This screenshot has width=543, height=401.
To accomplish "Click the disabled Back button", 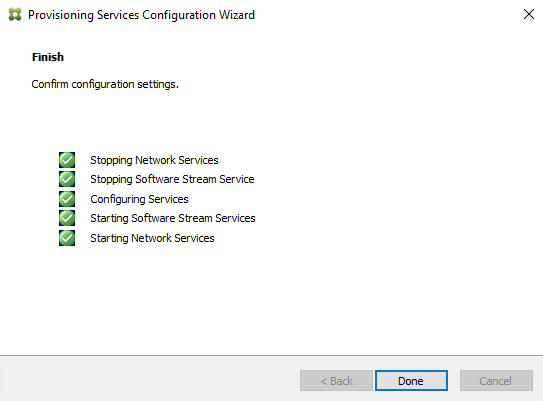I will click(336, 381).
